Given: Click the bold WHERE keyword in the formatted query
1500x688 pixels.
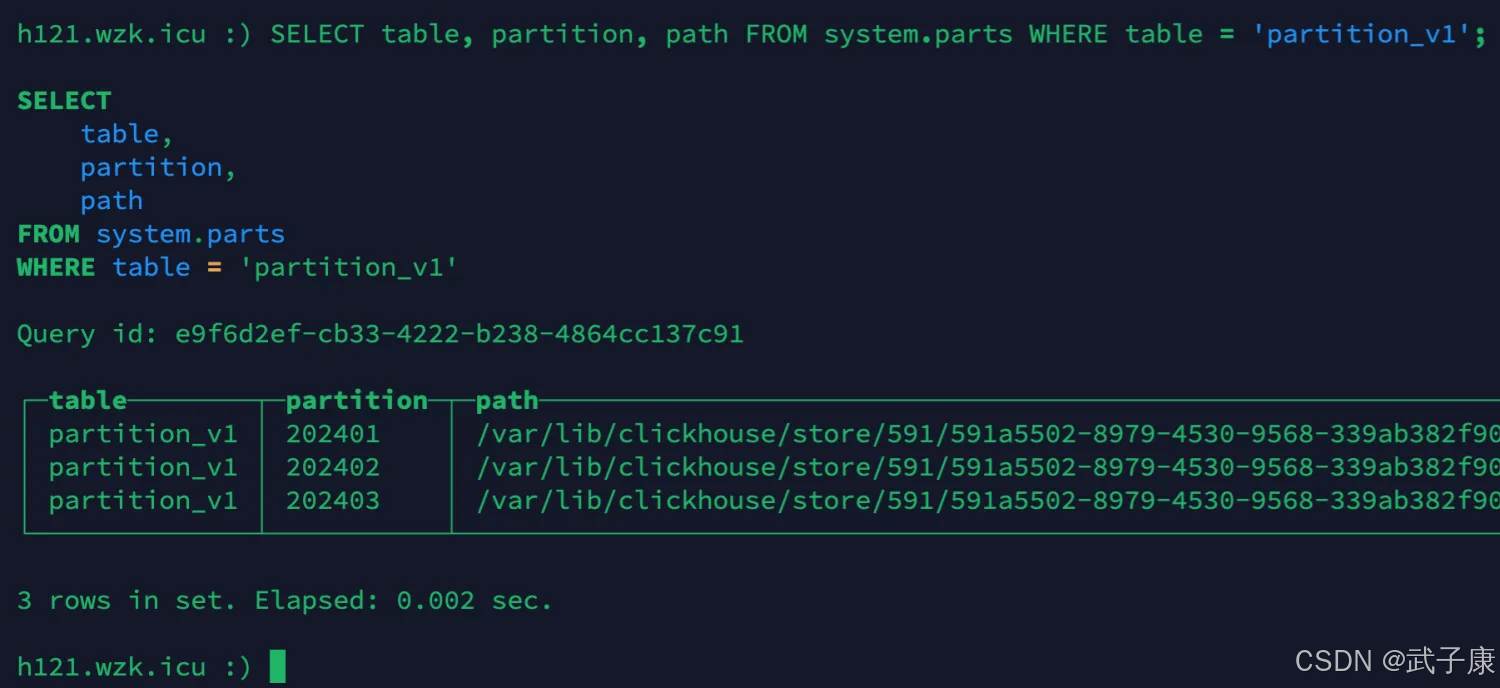Looking at the screenshot, I should click(x=56, y=267).
